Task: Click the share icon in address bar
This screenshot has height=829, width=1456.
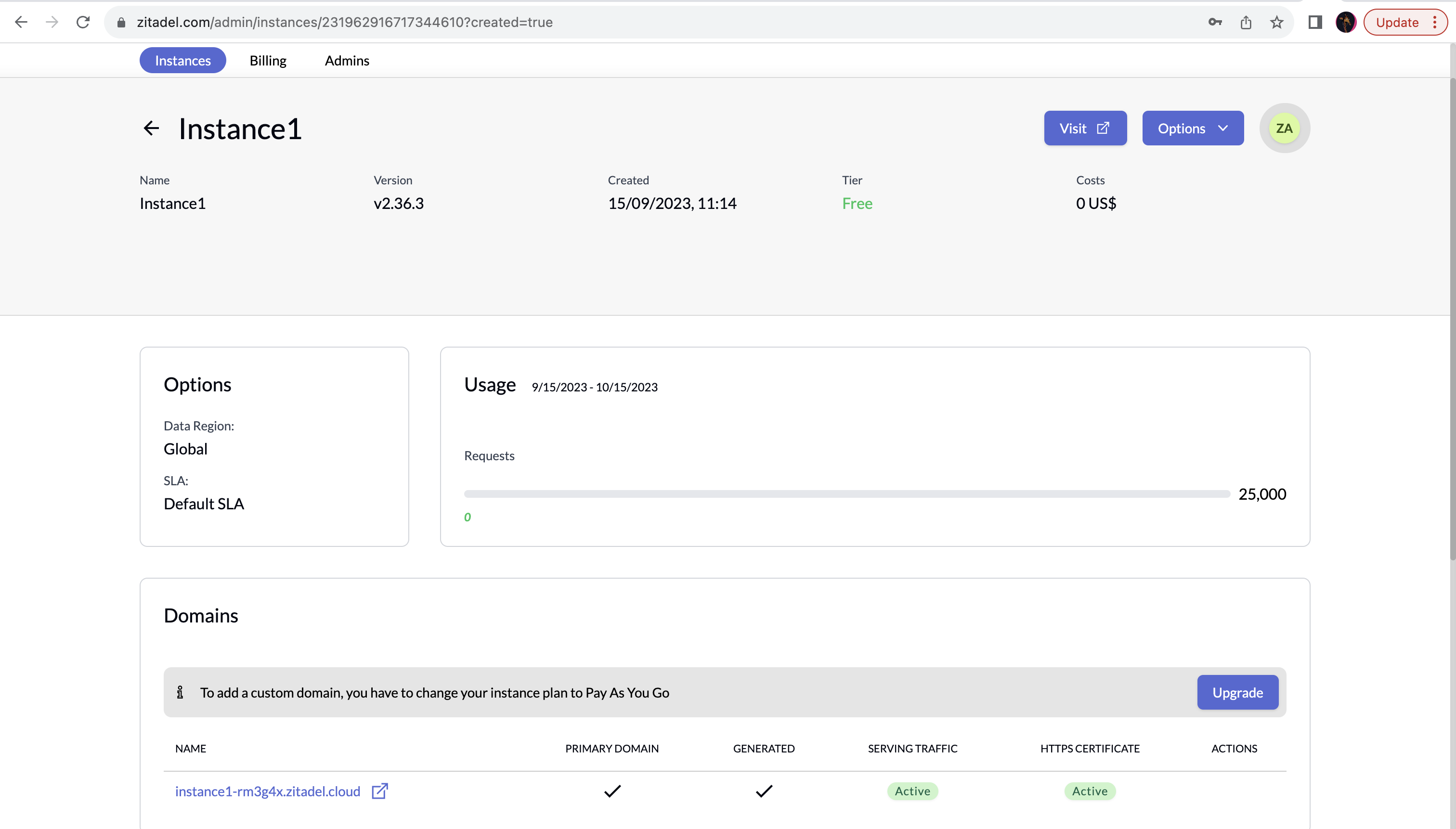Action: click(1246, 22)
